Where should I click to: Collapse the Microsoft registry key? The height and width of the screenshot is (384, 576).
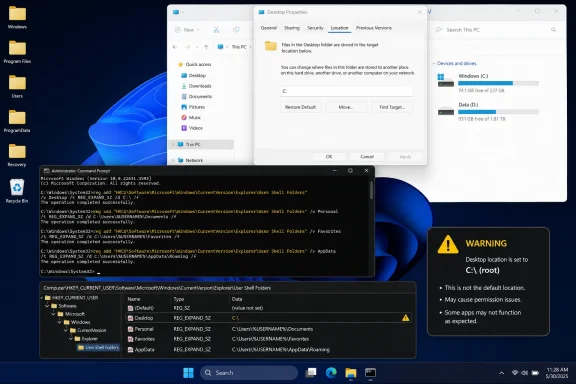54,314
